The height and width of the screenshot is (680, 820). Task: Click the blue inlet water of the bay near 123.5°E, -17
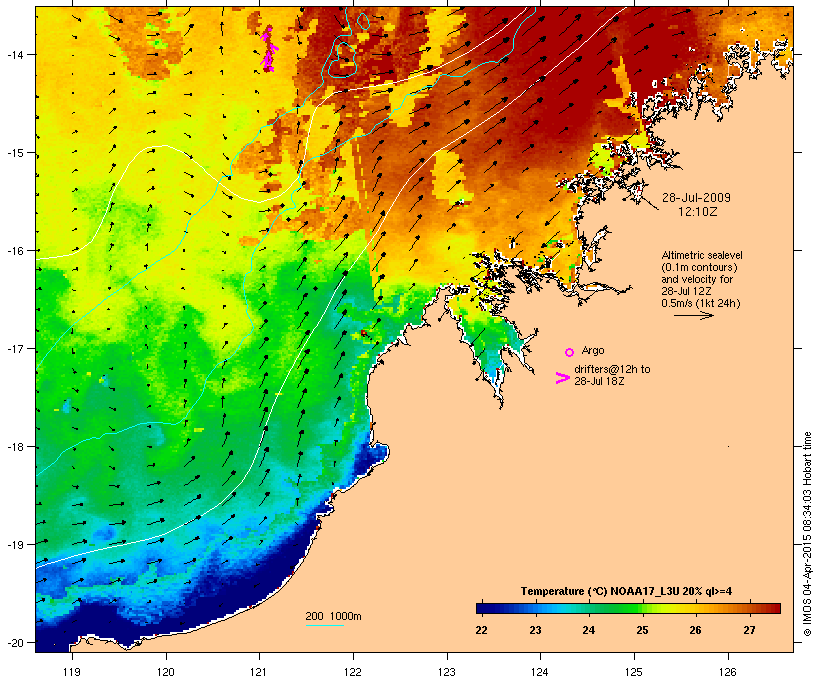coord(493,364)
